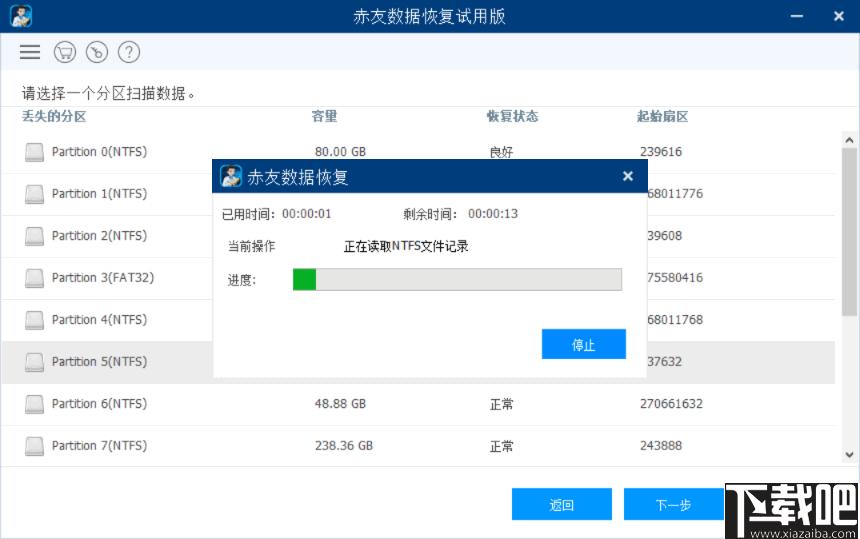Click the scan progress bar
The height and width of the screenshot is (539, 860).
[457, 279]
